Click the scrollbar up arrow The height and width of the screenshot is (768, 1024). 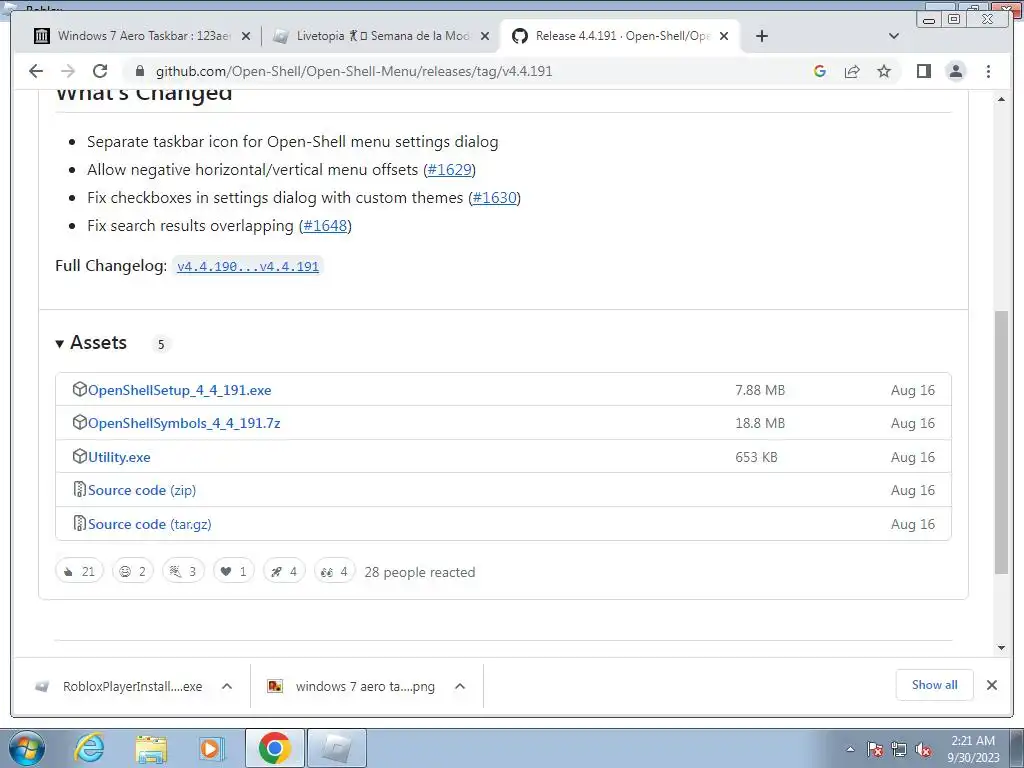1001,99
